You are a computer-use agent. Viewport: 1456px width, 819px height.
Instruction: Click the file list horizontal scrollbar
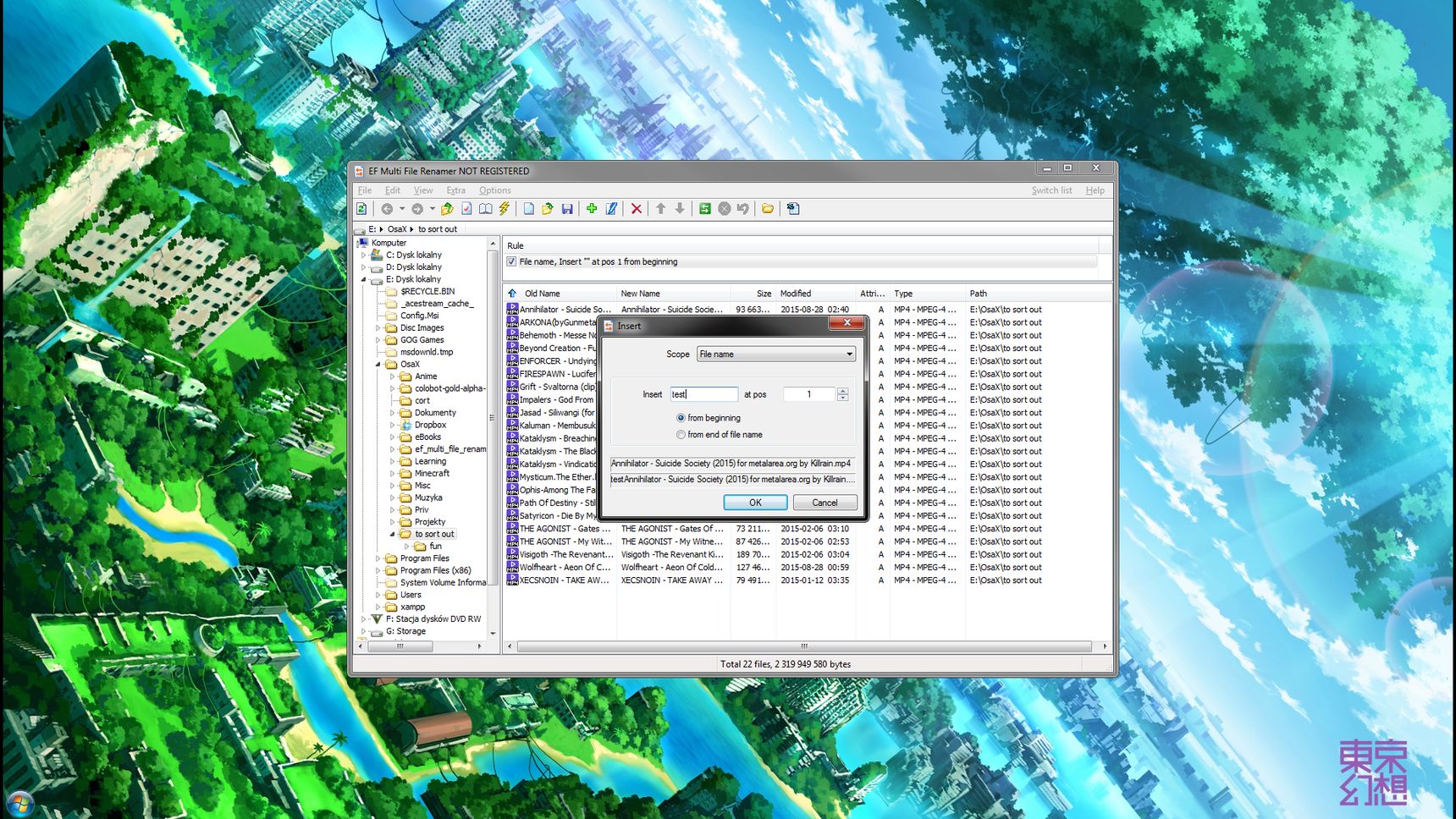(x=804, y=646)
